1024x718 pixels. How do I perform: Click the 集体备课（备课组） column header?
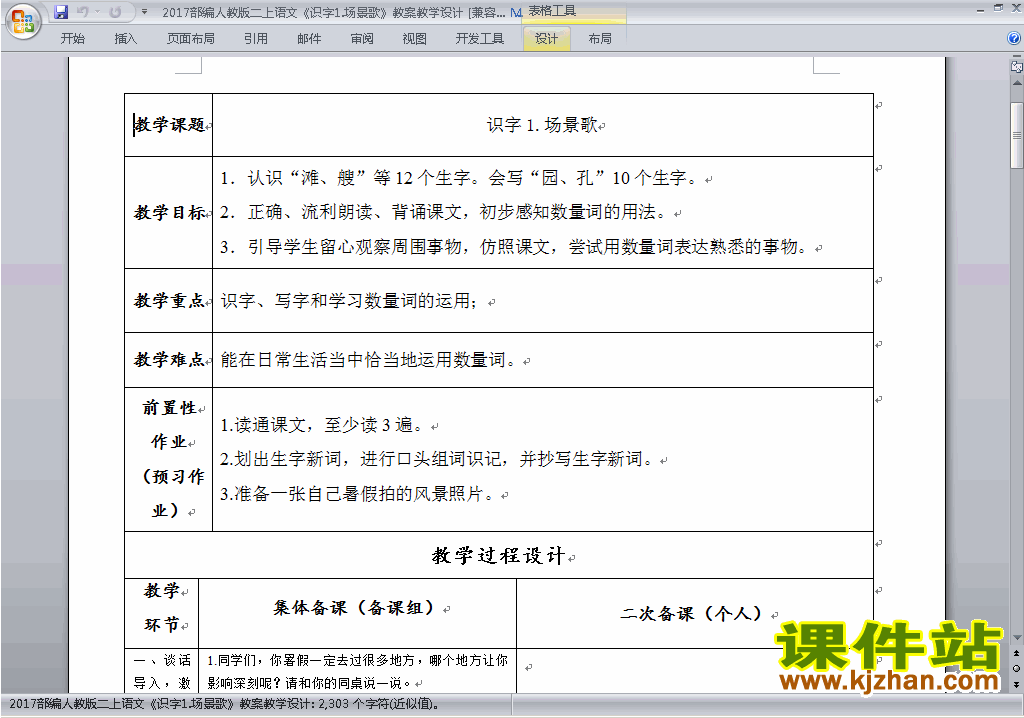point(355,608)
